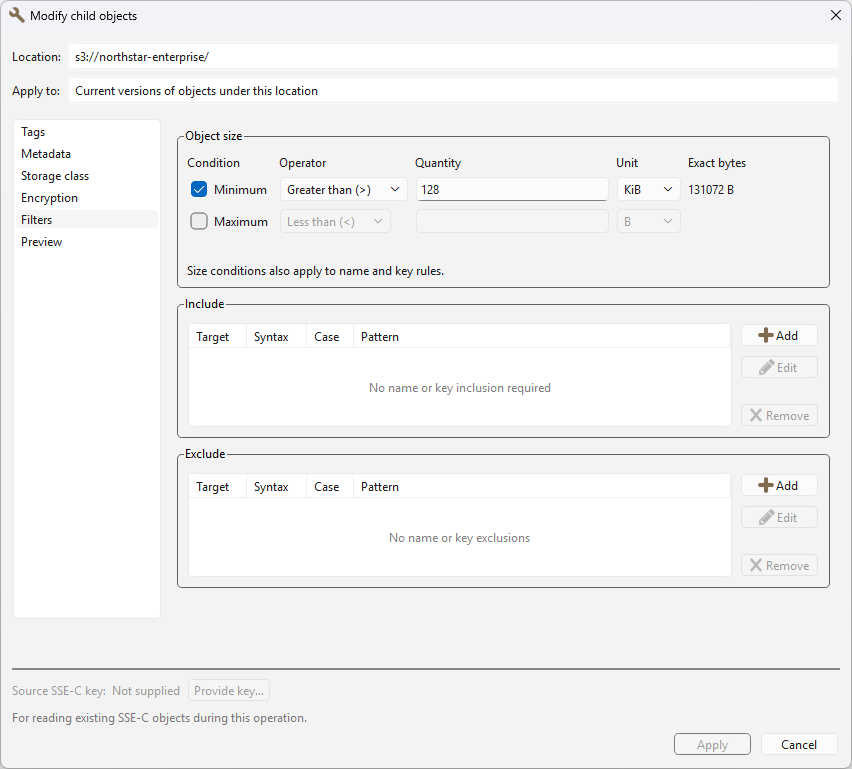Click the pencil icon in Exclude Edit
Image resolution: width=852 pixels, height=769 pixels.
click(x=767, y=518)
